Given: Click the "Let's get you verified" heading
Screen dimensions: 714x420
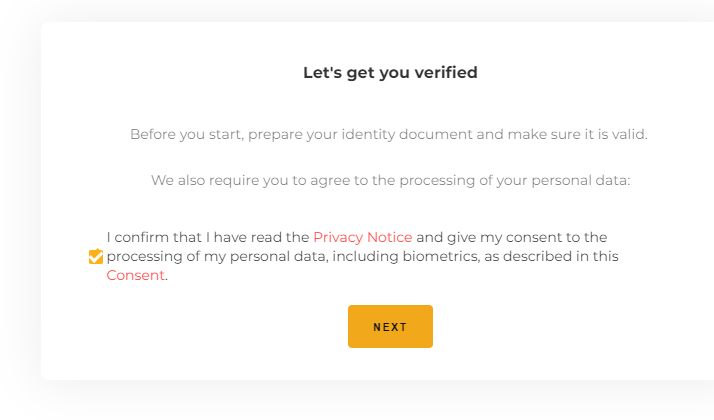Looking at the screenshot, I should coord(390,72).
